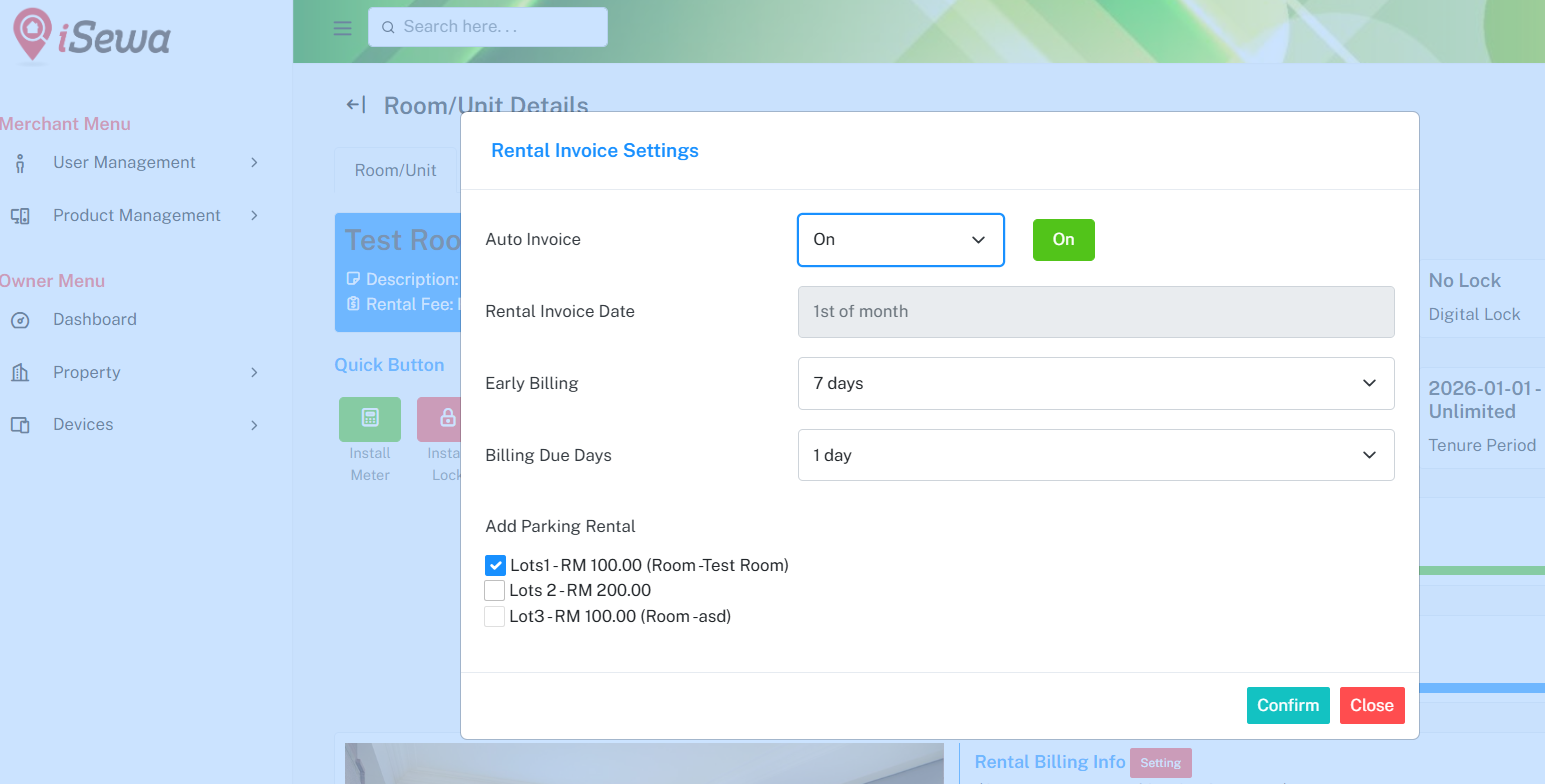Expand the Devices menu in sidebar

pos(135,425)
